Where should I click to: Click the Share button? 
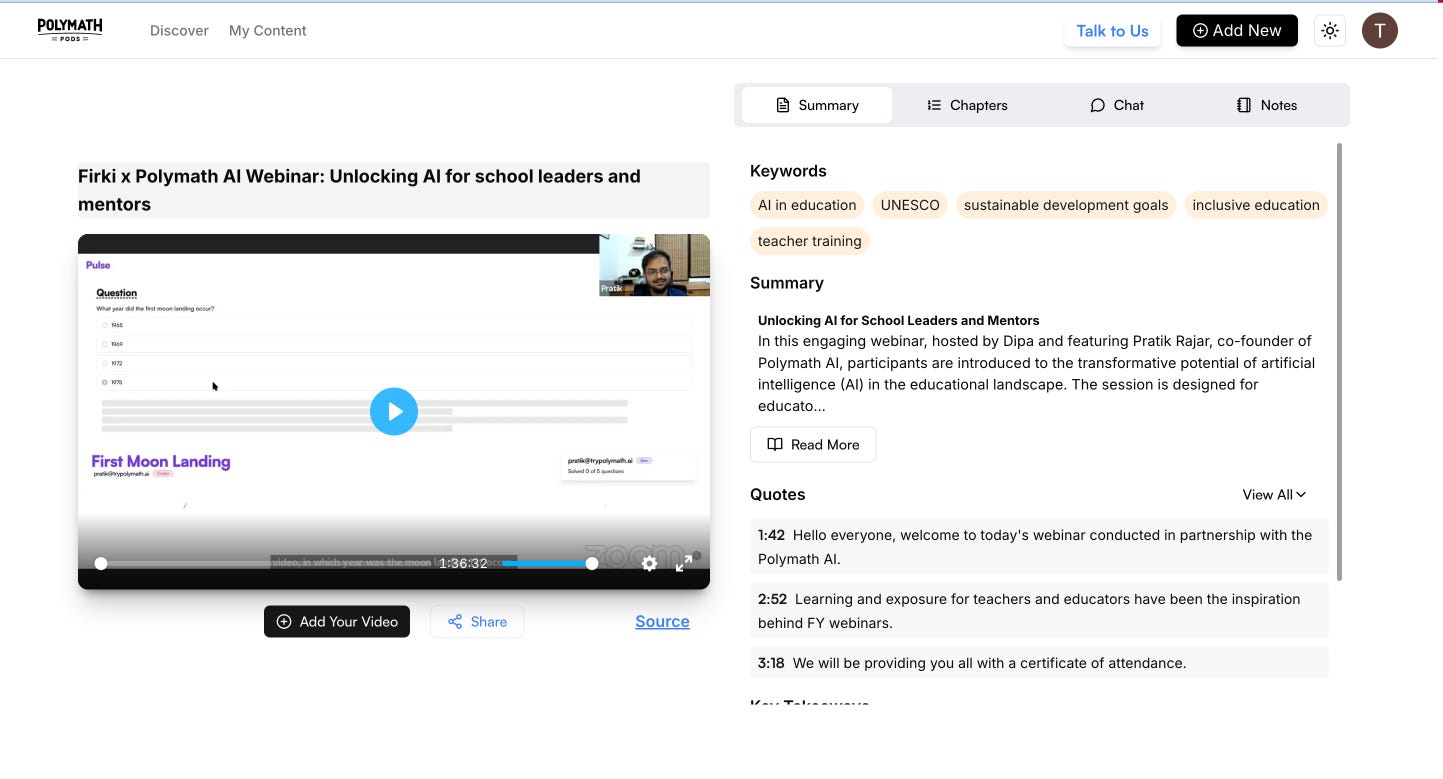477,621
